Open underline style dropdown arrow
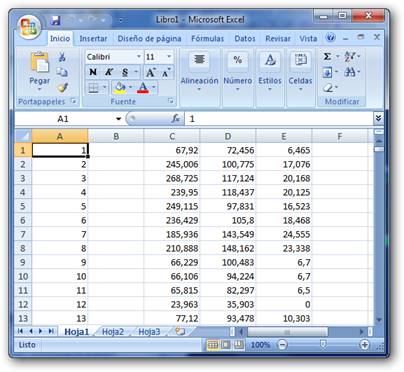The width and height of the screenshot is (404, 372). (136, 72)
